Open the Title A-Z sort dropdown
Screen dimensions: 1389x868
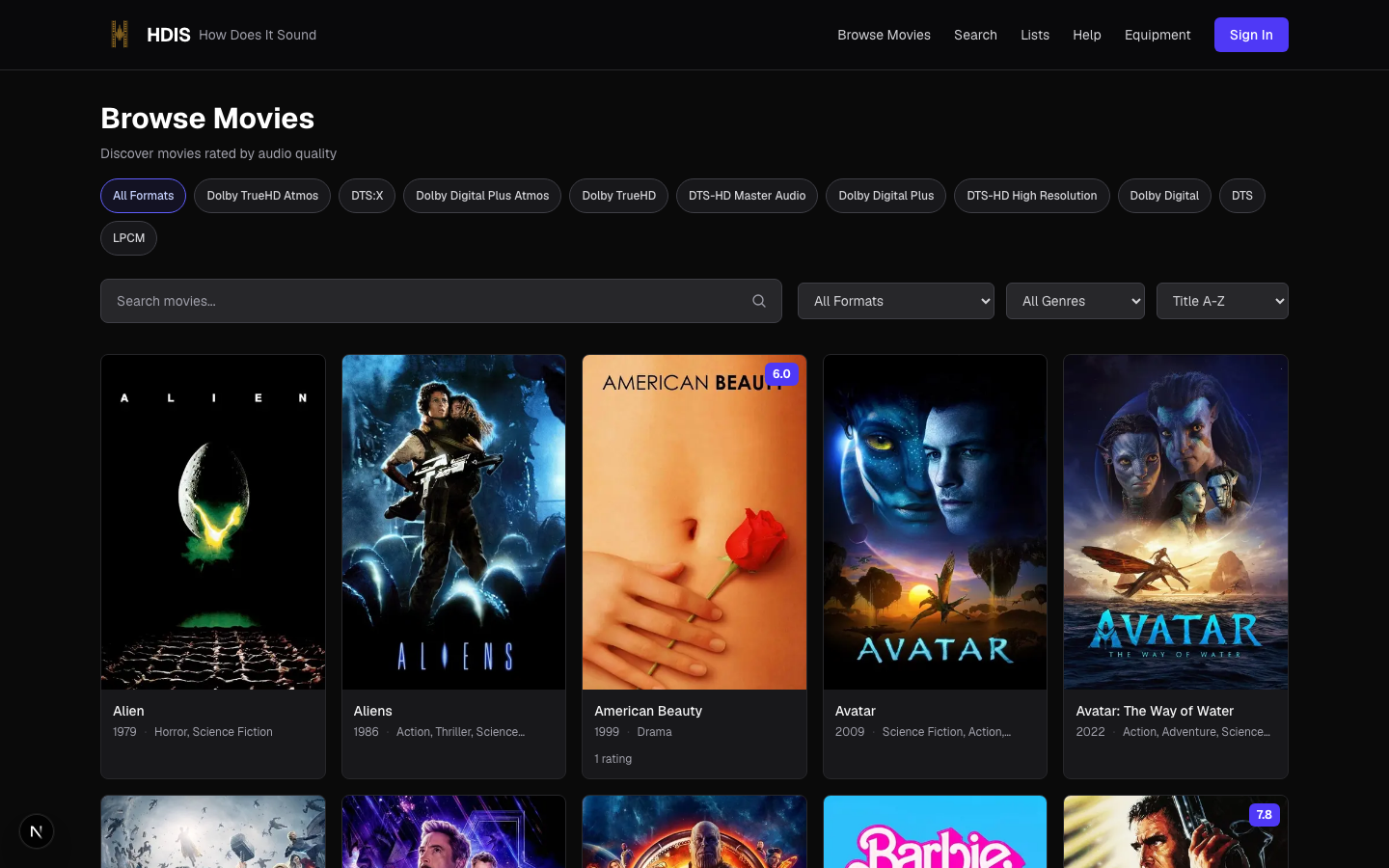1222,301
